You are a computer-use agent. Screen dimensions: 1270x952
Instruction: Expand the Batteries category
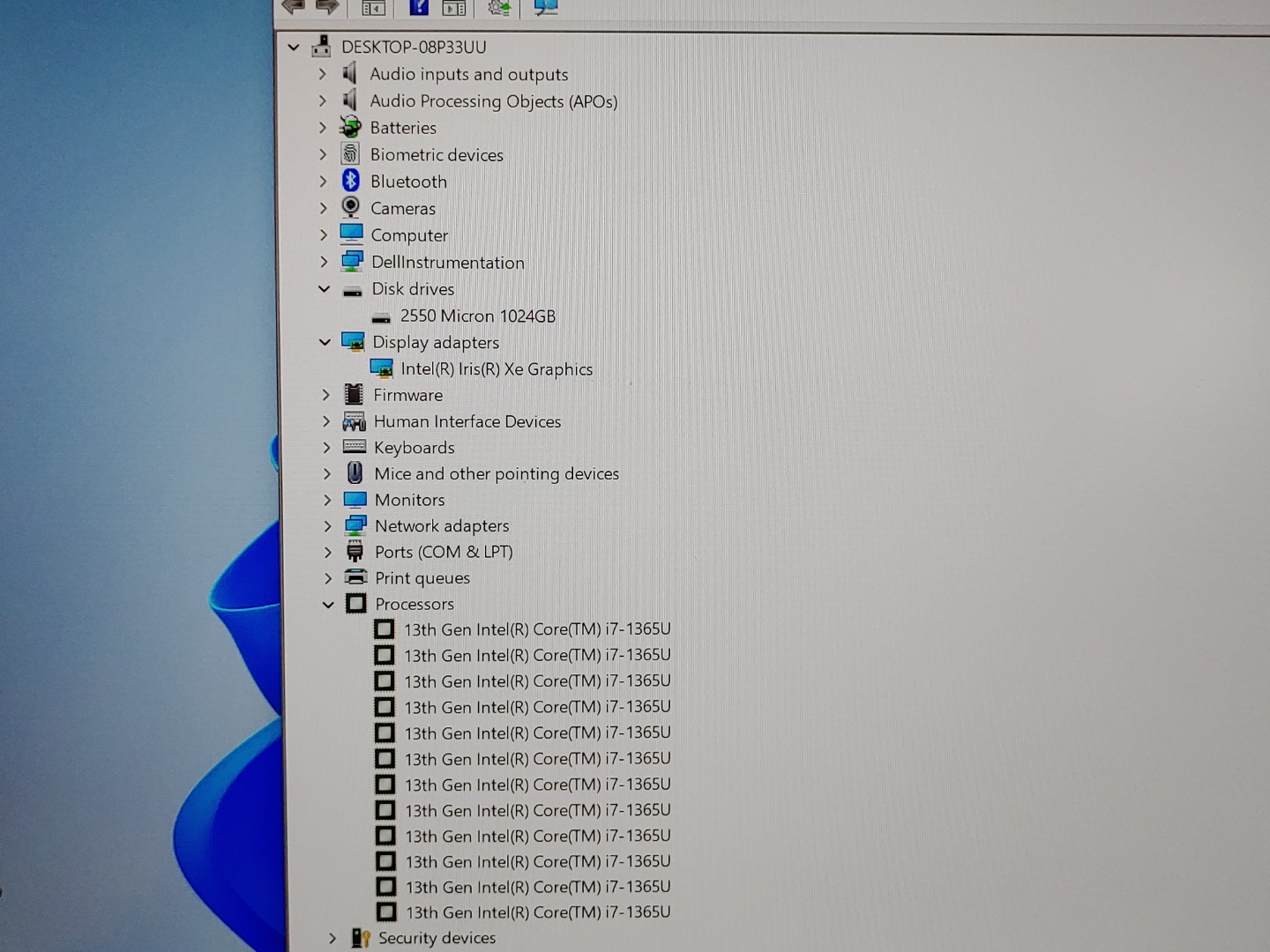tap(323, 128)
